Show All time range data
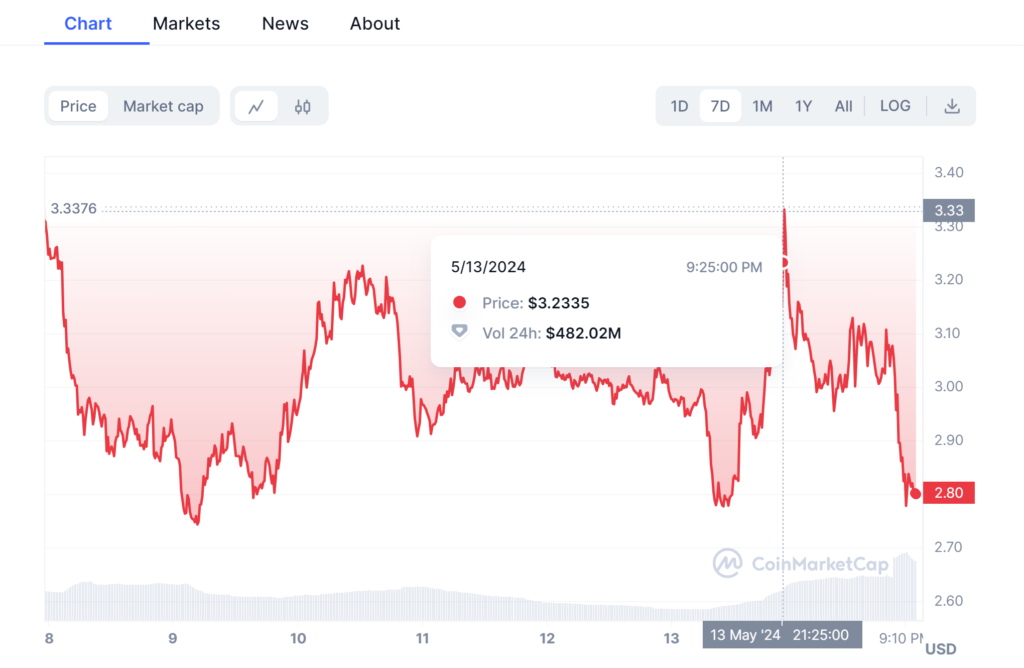1024x668 pixels. (843, 106)
